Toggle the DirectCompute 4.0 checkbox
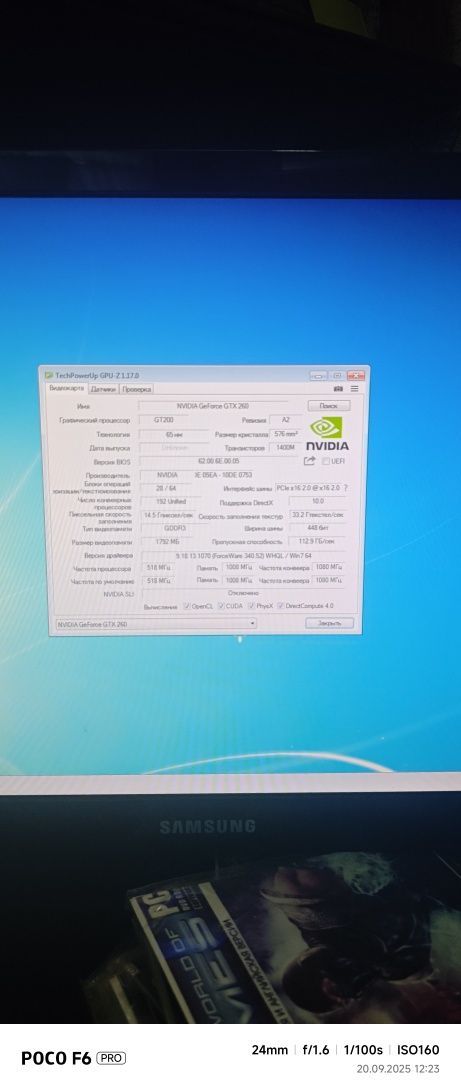The width and height of the screenshot is (461, 1092). (x=281, y=607)
